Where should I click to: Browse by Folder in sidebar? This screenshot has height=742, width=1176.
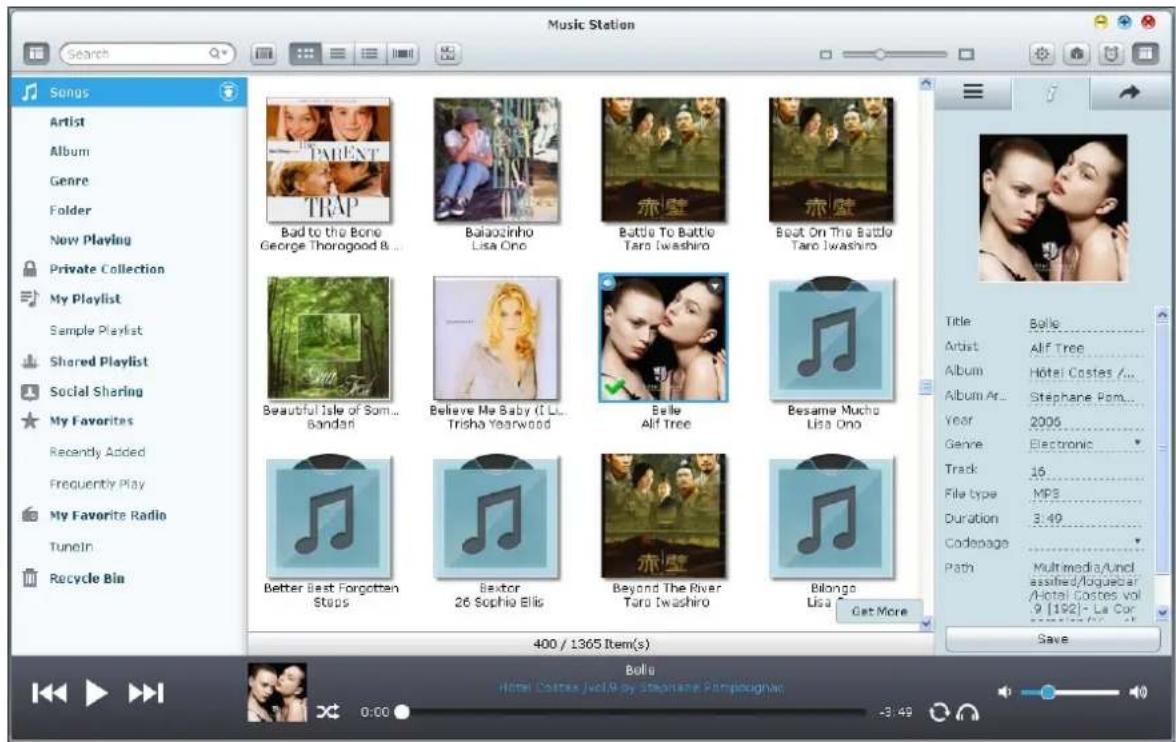[x=70, y=210]
